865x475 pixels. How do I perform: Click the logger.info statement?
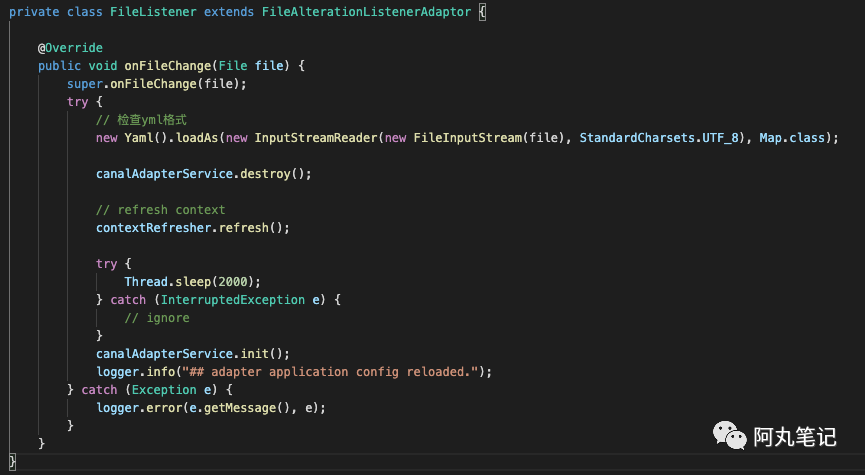(294, 372)
